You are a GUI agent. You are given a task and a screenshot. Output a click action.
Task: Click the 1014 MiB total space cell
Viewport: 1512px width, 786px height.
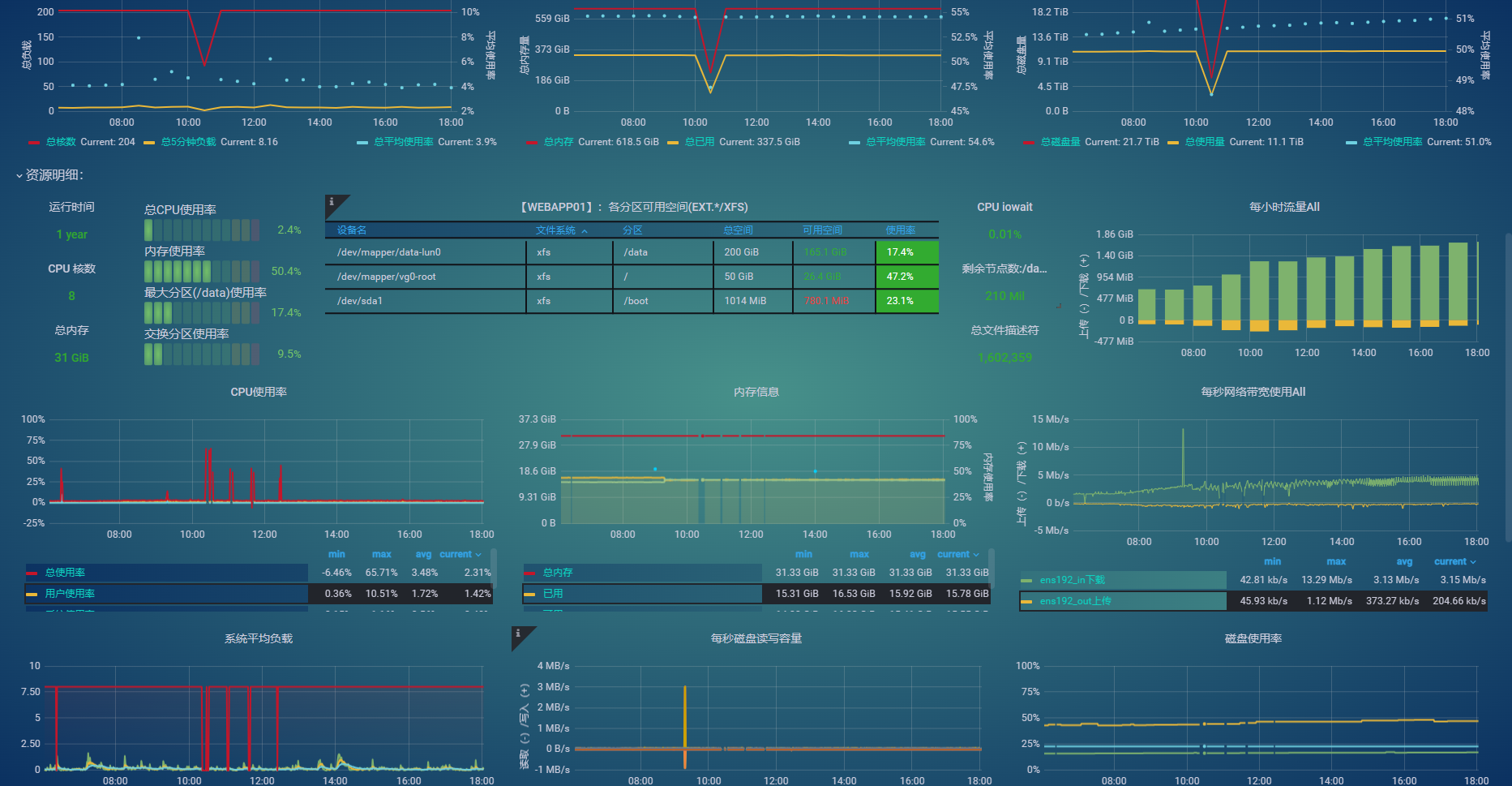[x=753, y=301]
